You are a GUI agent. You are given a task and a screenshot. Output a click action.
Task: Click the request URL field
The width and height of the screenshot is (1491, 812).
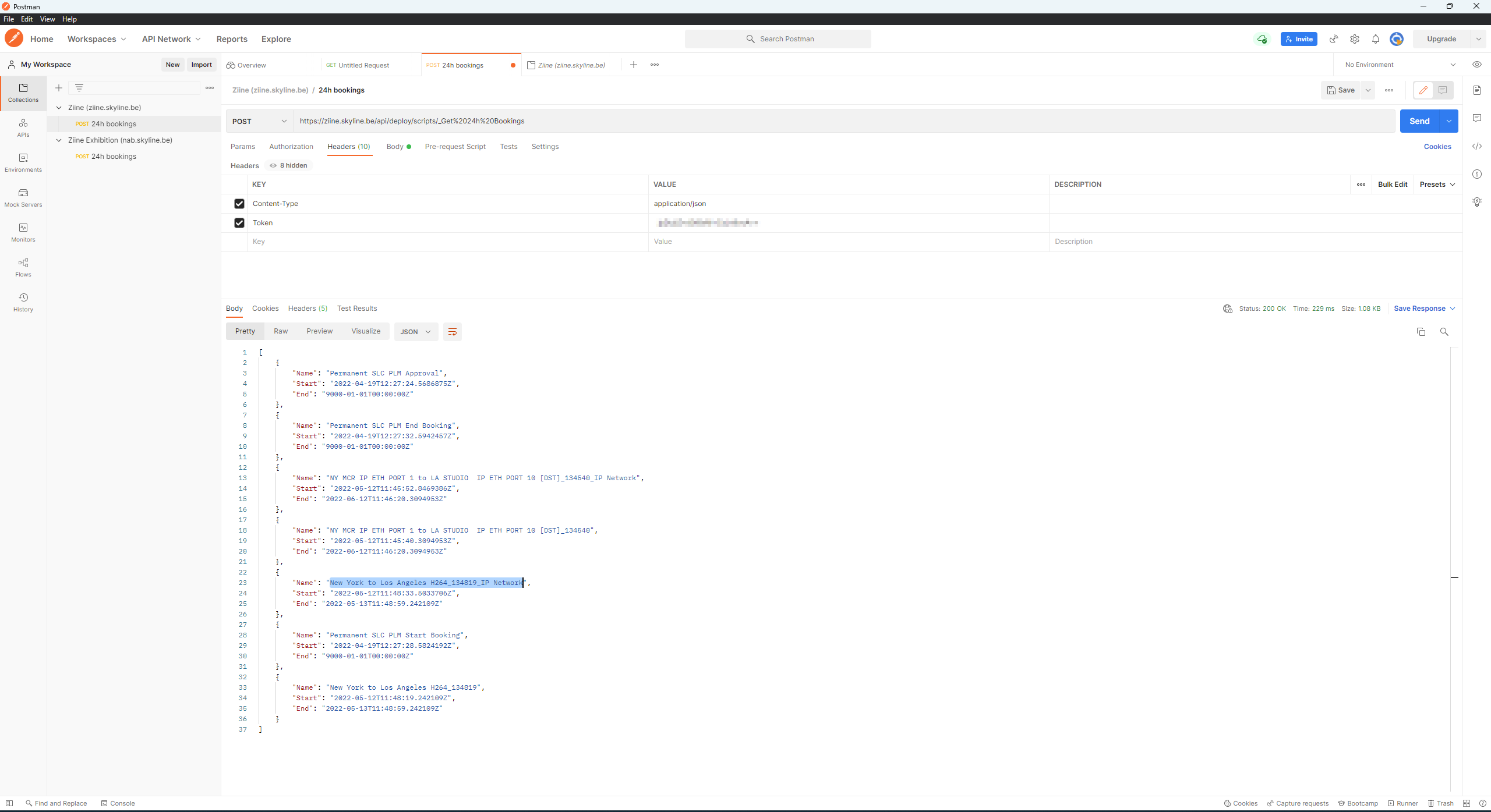pyautogui.click(x=843, y=121)
